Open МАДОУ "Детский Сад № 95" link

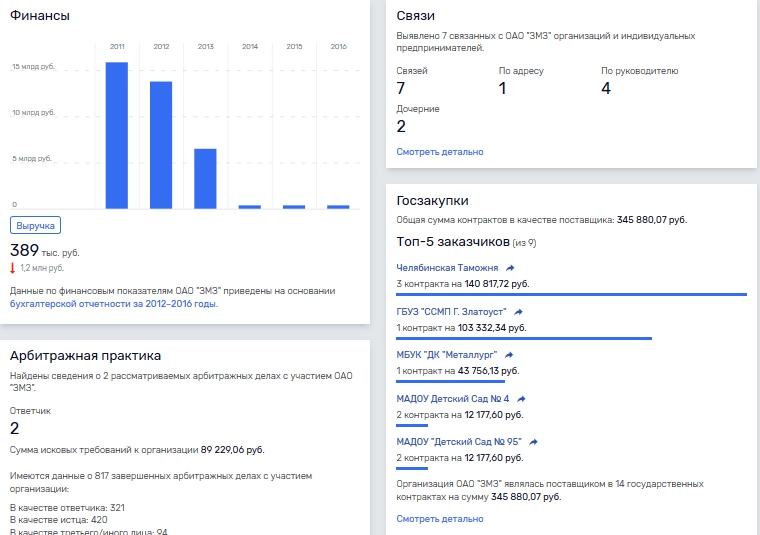(459, 442)
